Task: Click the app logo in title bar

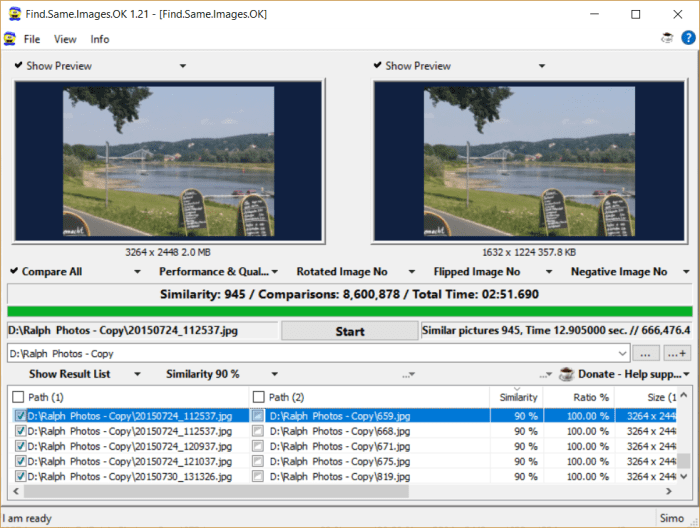Action: point(11,14)
